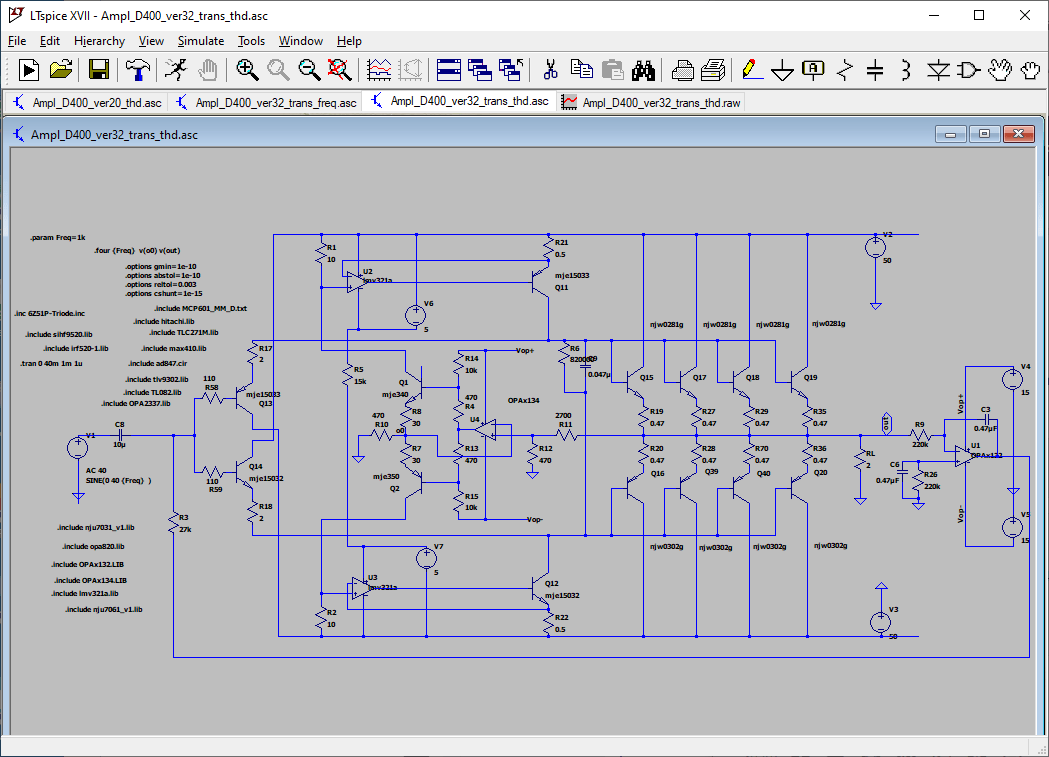Zoom in using the plus magnifier icon
The width and height of the screenshot is (1049, 757).
pos(247,70)
